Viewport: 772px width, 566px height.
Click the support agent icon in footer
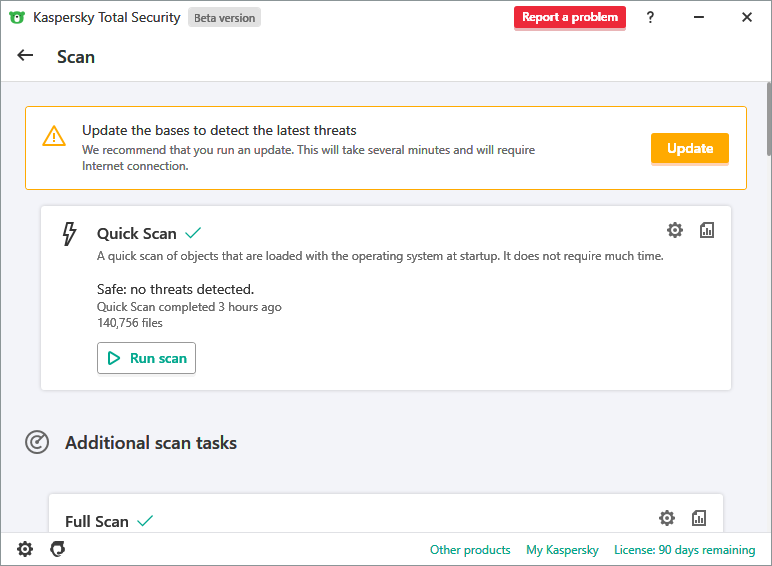(58, 549)
